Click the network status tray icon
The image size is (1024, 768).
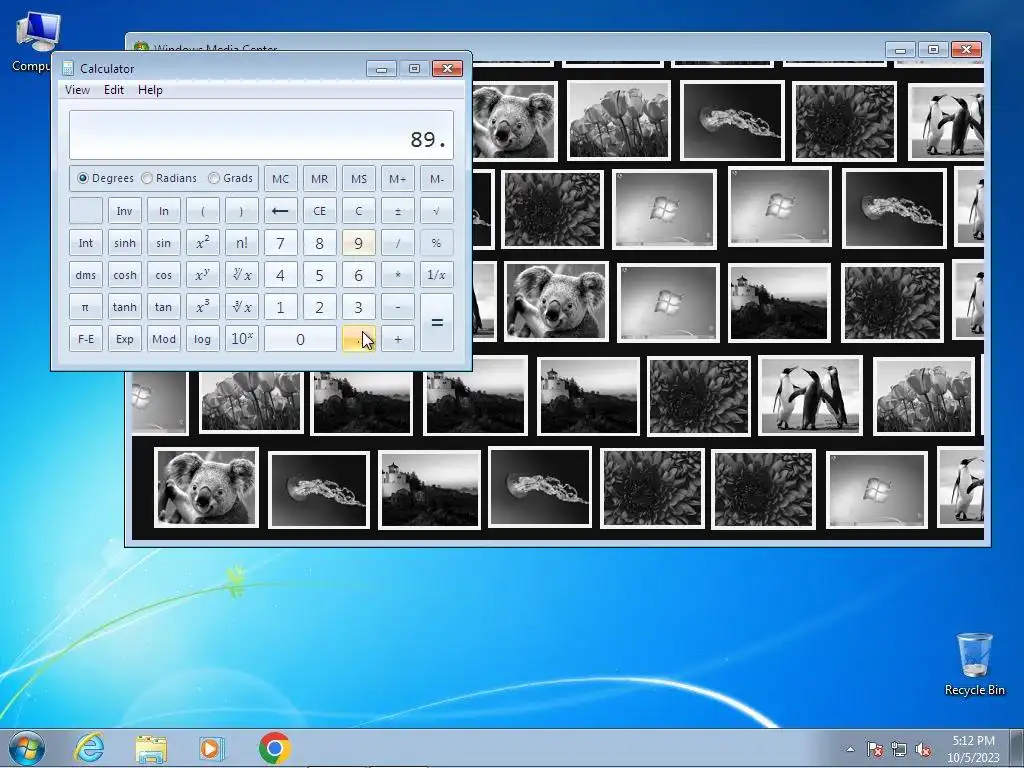(899, 749)
